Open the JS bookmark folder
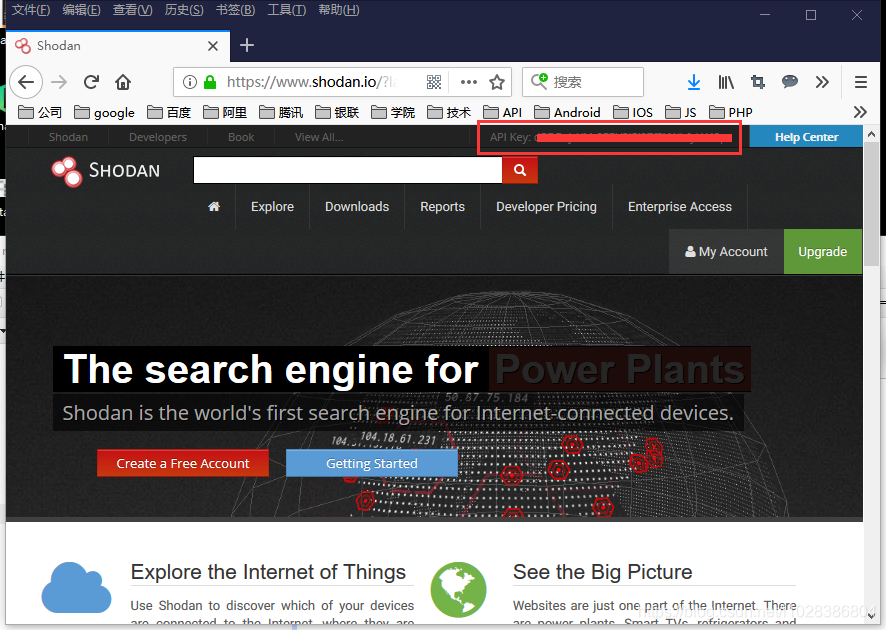 coord(681,112)
